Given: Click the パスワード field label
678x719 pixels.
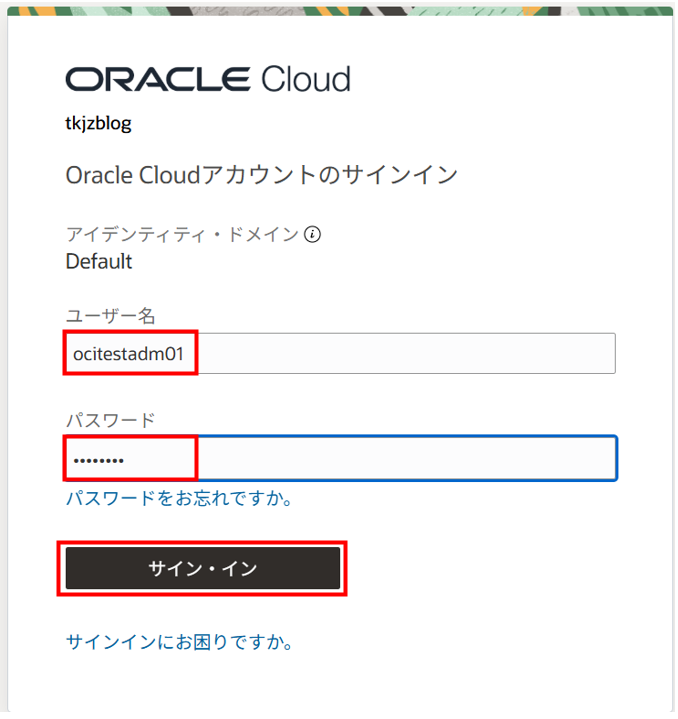Looking at the screenshot, I should tap(110, 420).
